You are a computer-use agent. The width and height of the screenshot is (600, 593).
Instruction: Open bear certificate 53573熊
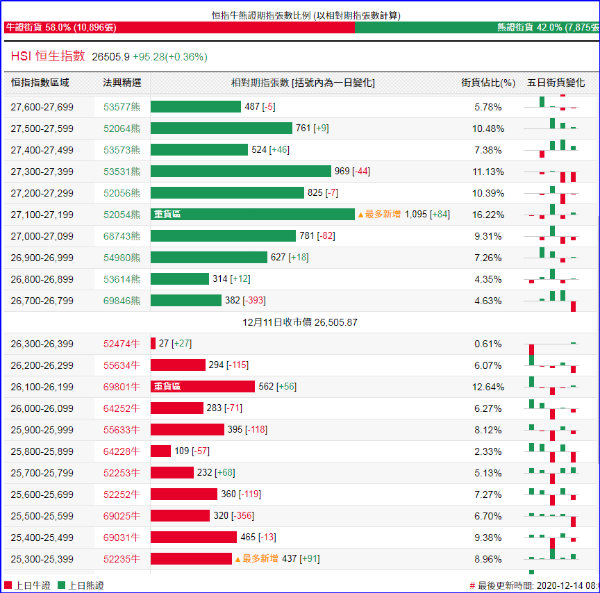click(122, 150)
